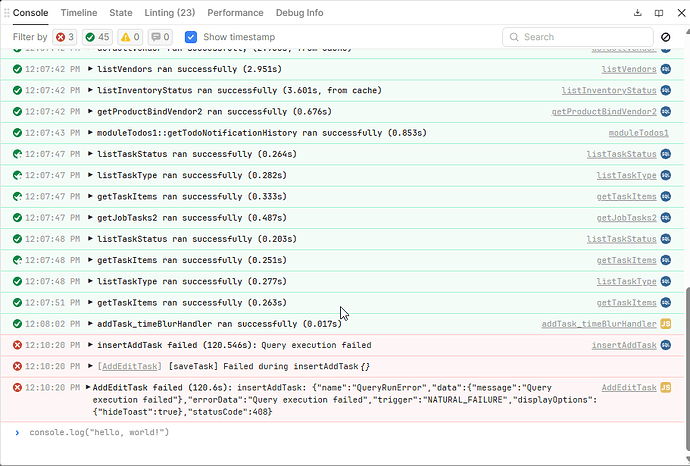Screen dimensions: 690x466
Task: Click the red error icon on the saveTask row
Action: point(17,366)
